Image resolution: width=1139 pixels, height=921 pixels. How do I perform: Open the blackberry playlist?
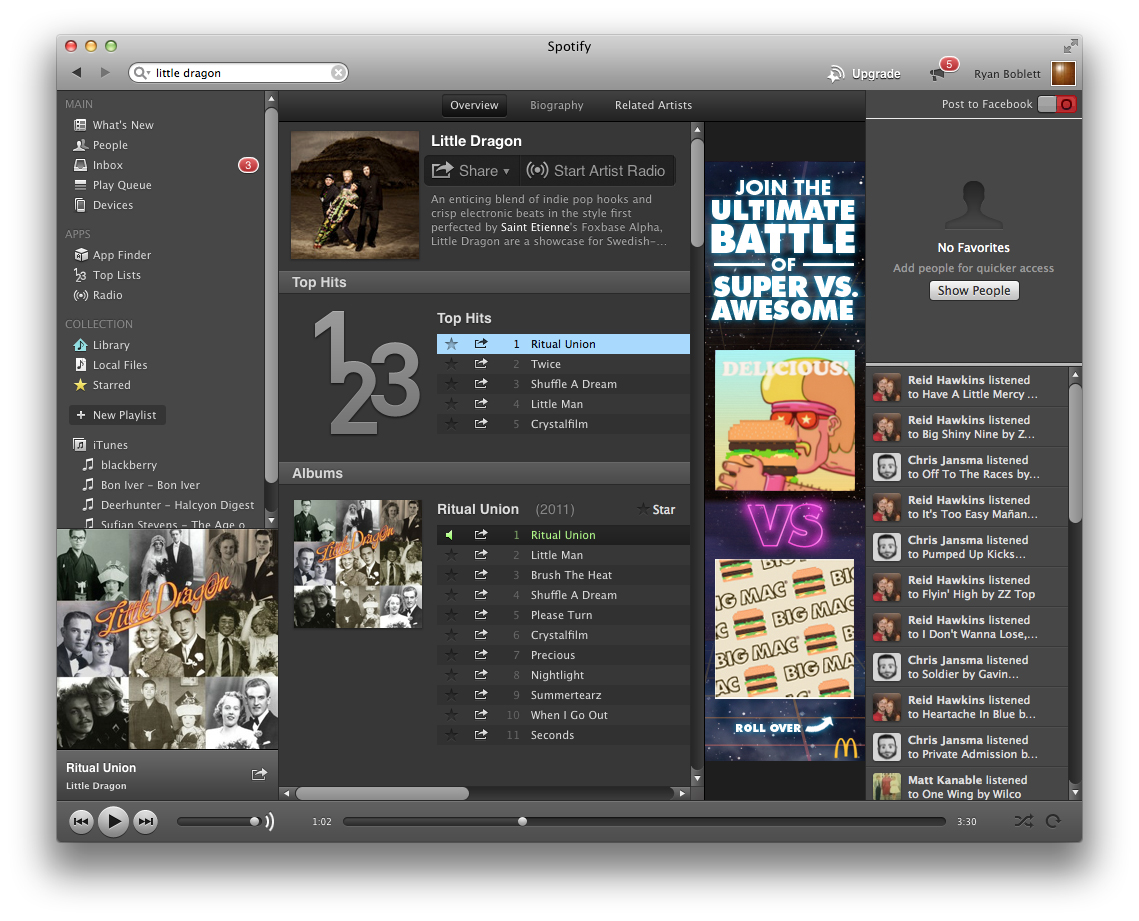(x=120, y=465)
